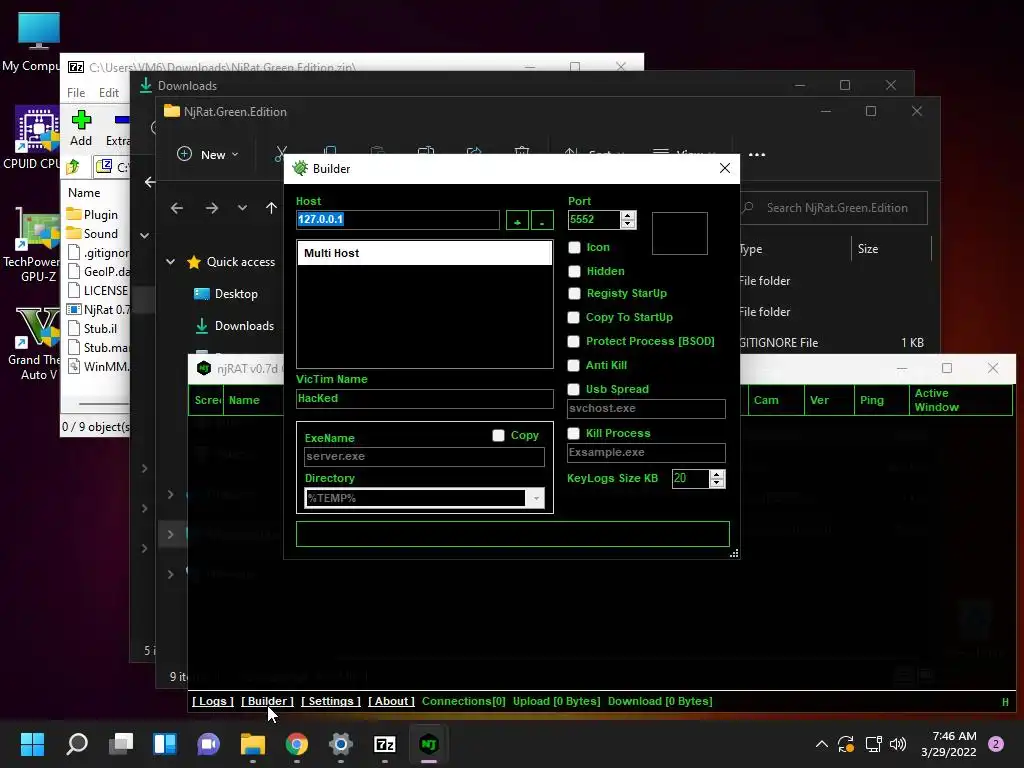This screenshot has height=768, width=1024.
Task: Click the up-folder icon in 7-Zip
Action: pos(72,167)
